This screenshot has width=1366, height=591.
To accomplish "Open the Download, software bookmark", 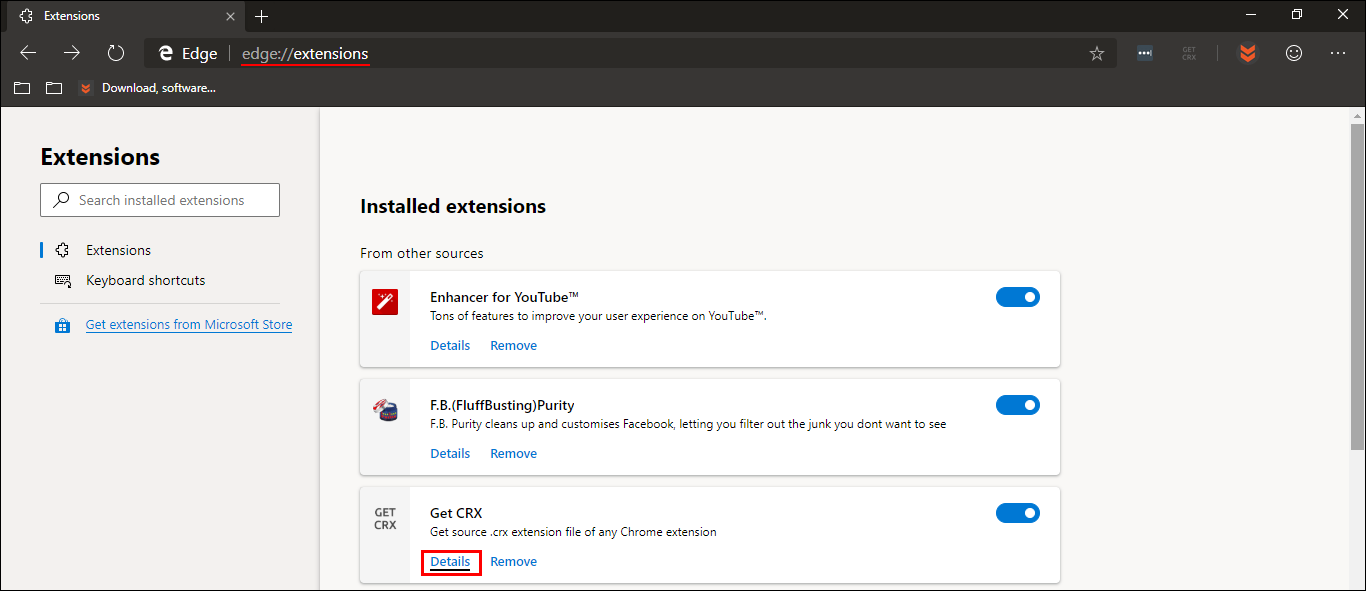I will pos(147,88).
